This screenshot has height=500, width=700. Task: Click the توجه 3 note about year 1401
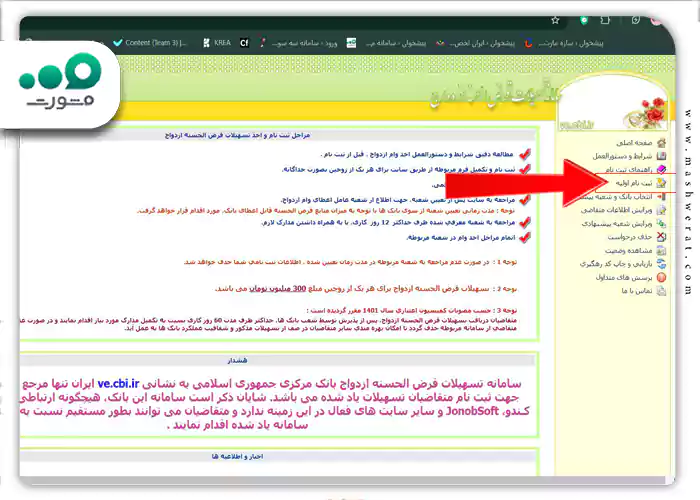point(412,310)
